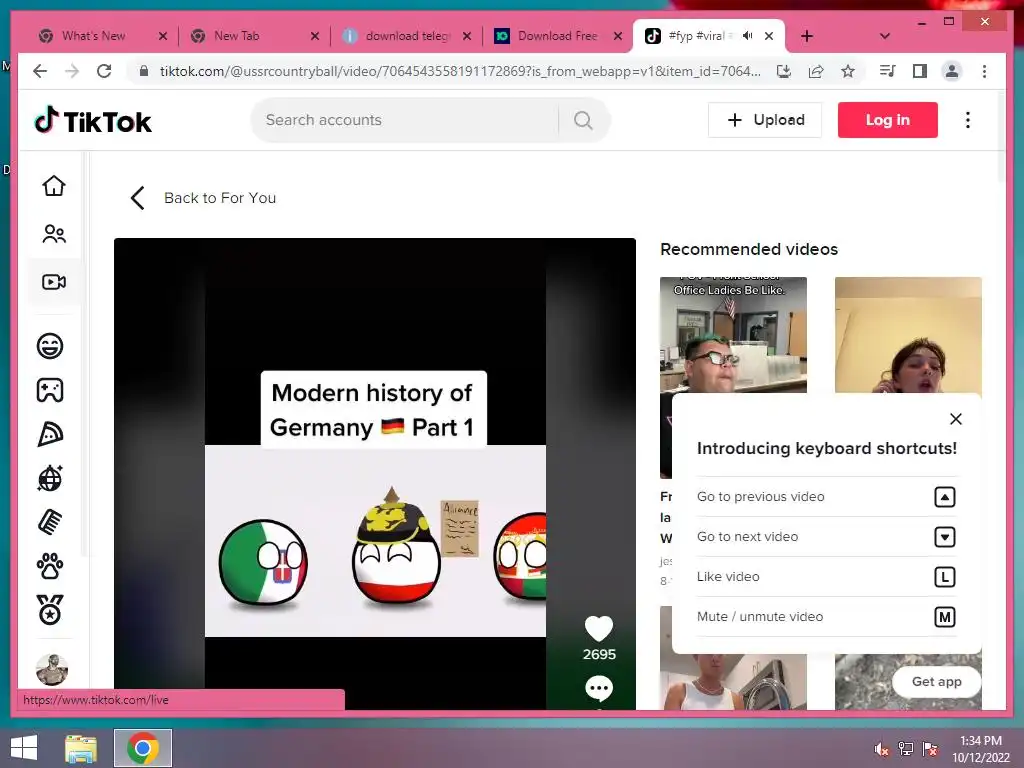
Task: Click the browser back arrow
Action: point(40,71)
